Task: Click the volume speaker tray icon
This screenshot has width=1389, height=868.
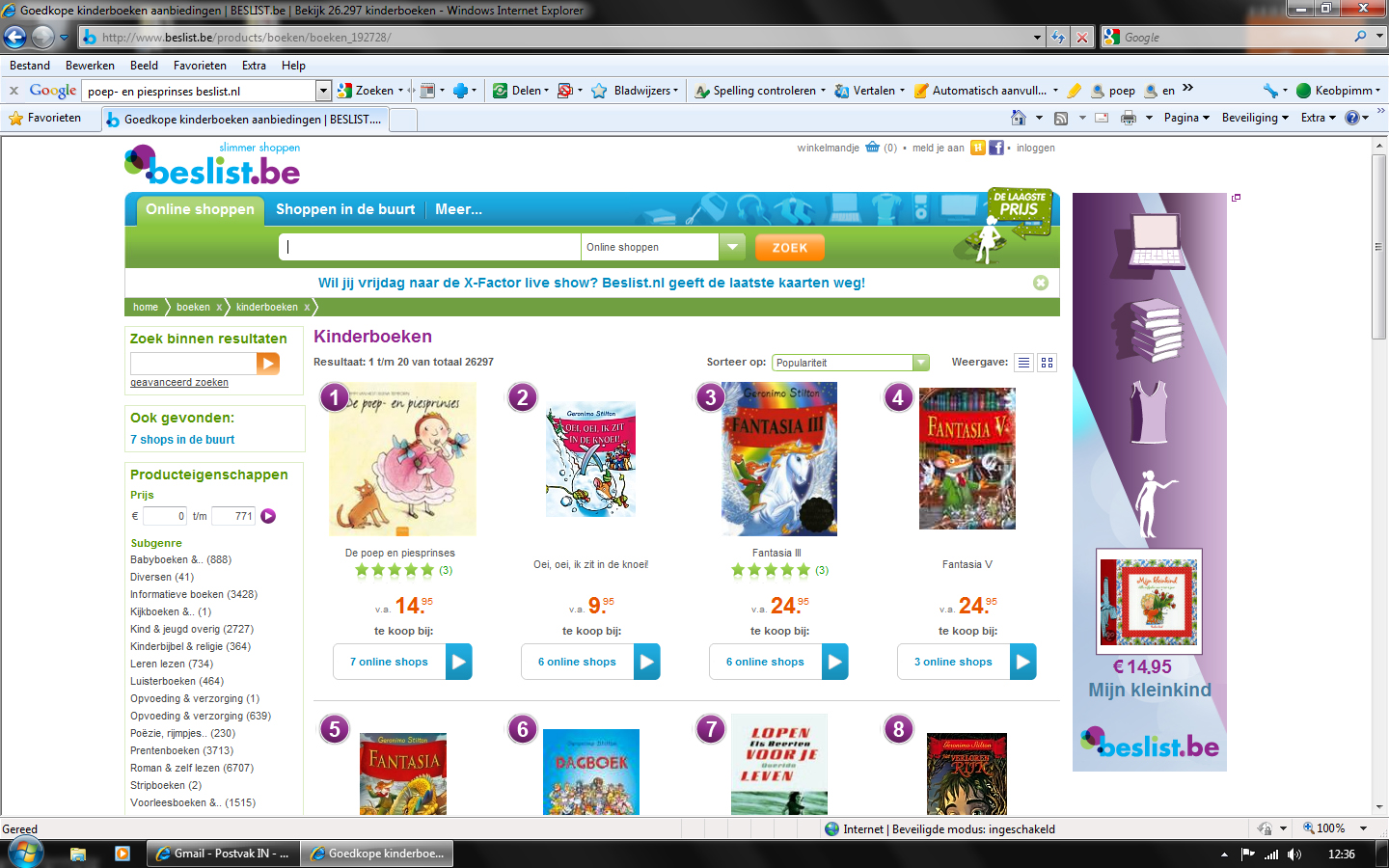Action: click(x=1294, y=854)
